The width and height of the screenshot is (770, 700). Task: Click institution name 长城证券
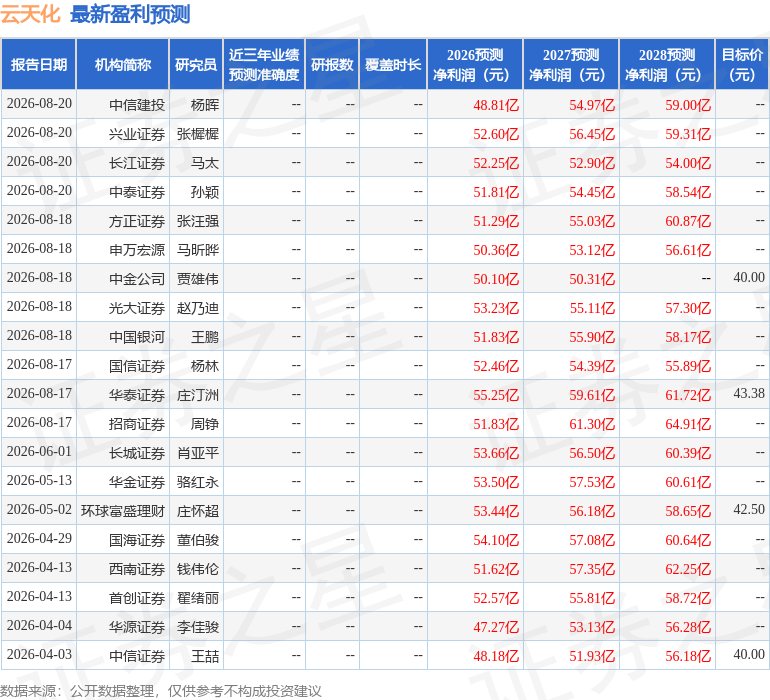pos(137,452)
